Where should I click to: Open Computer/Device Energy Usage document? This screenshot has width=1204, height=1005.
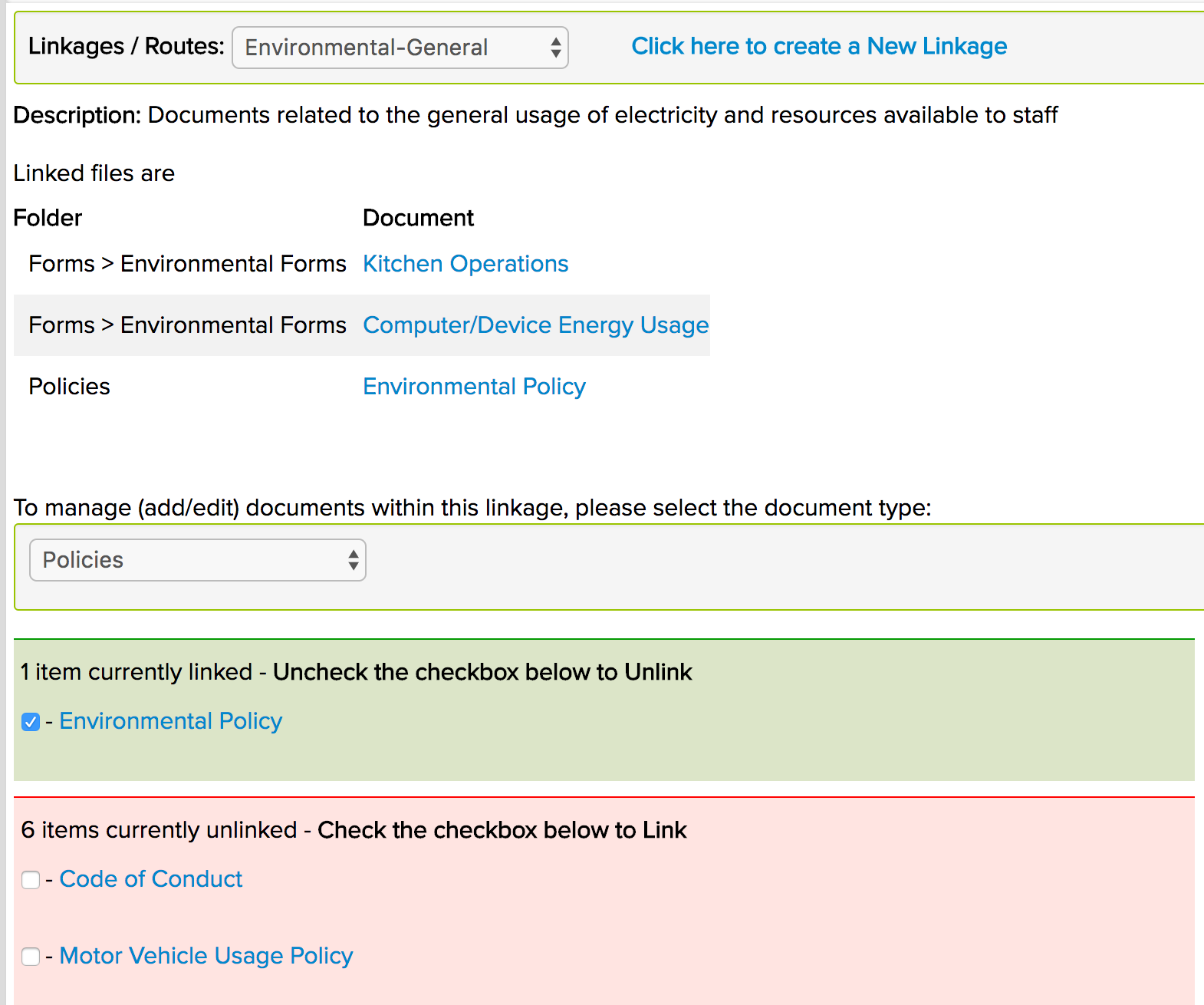535,325
